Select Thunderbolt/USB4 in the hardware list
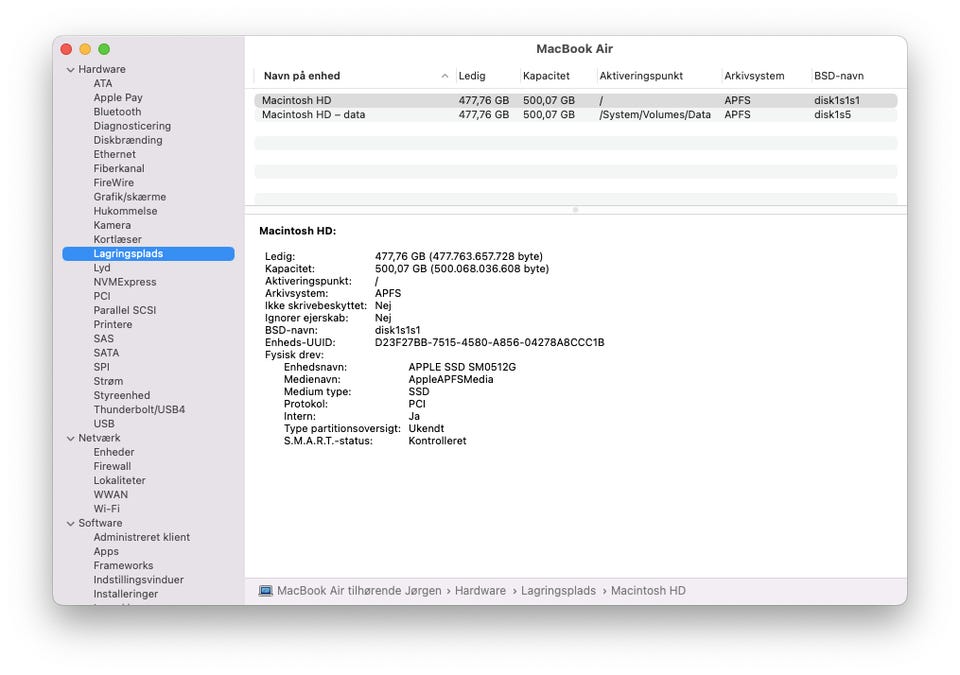 tap(139, 409)
